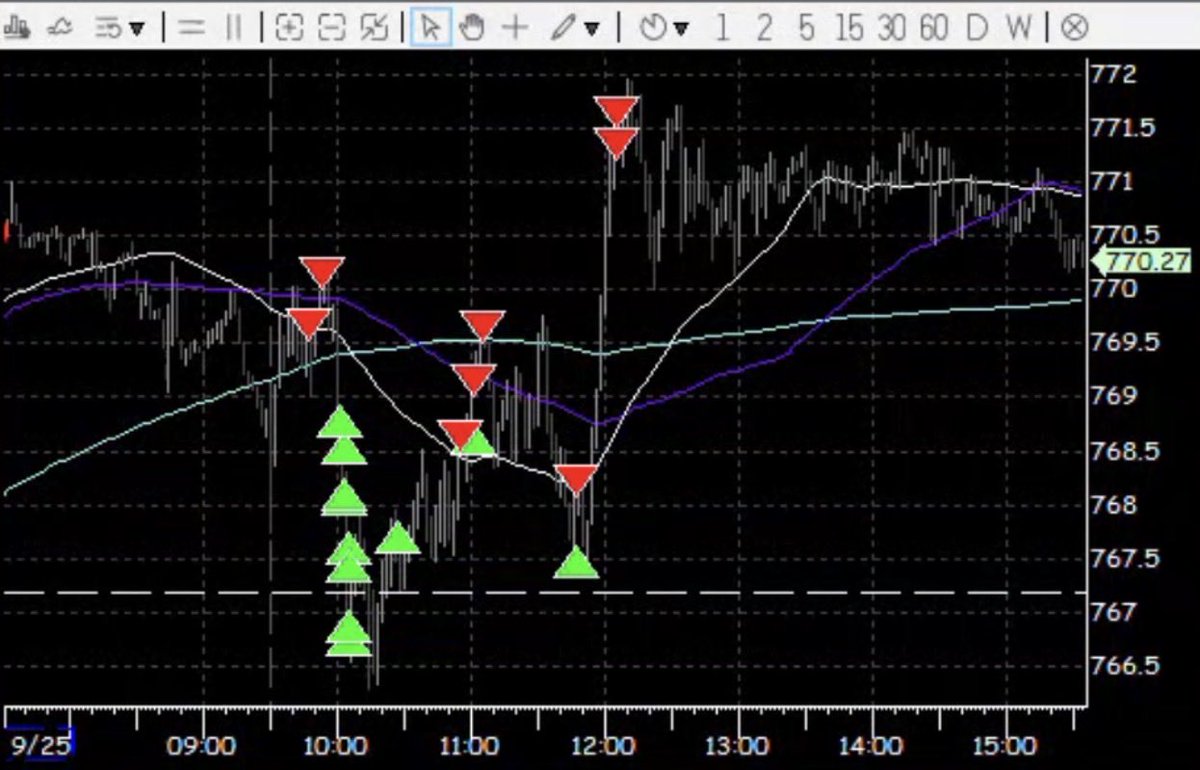The height and width of the screenshot is (770, 1200).
Task: Click the 772 price axis label
Action: (x=1114, y=74)
